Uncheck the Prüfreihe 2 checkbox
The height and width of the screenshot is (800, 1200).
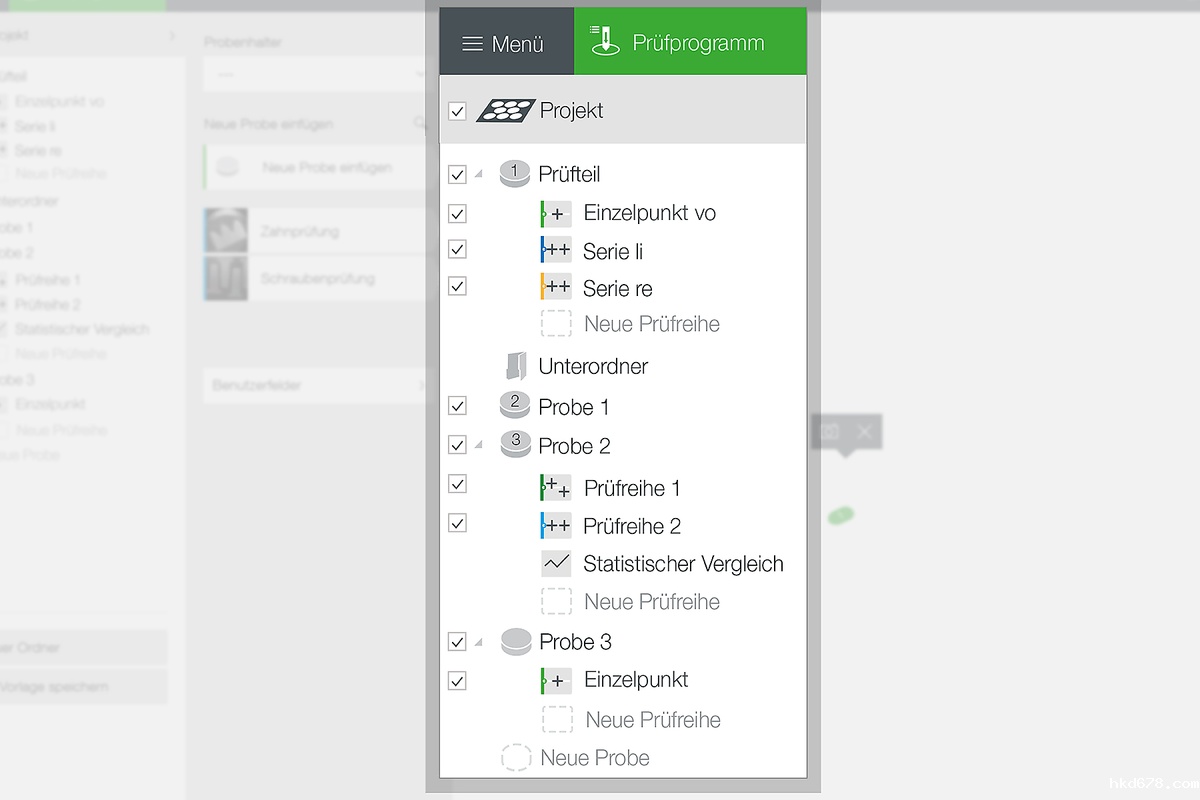click(x=457, y=523)
